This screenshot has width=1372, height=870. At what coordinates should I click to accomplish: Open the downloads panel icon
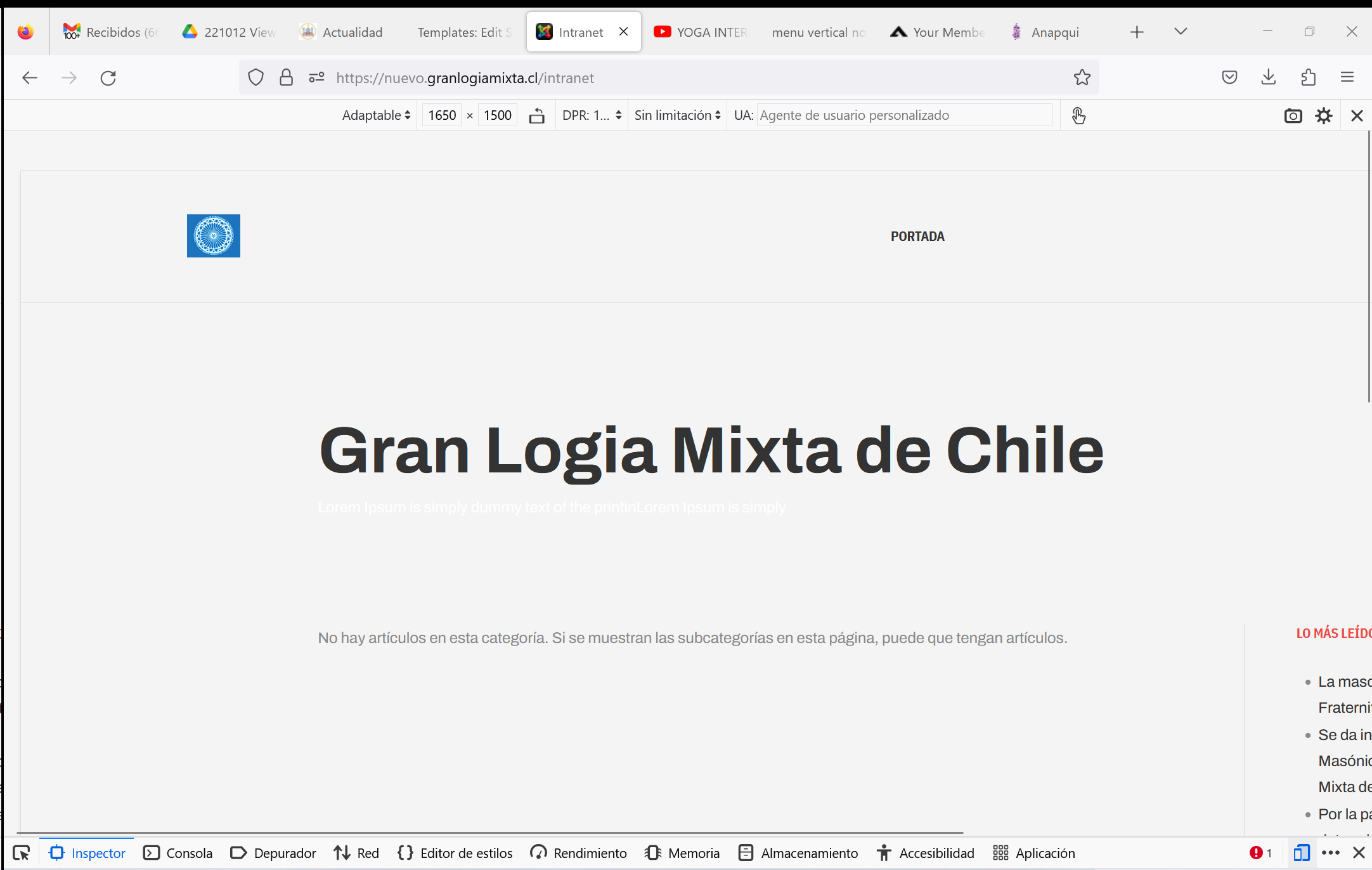[x=1269, y=77]
